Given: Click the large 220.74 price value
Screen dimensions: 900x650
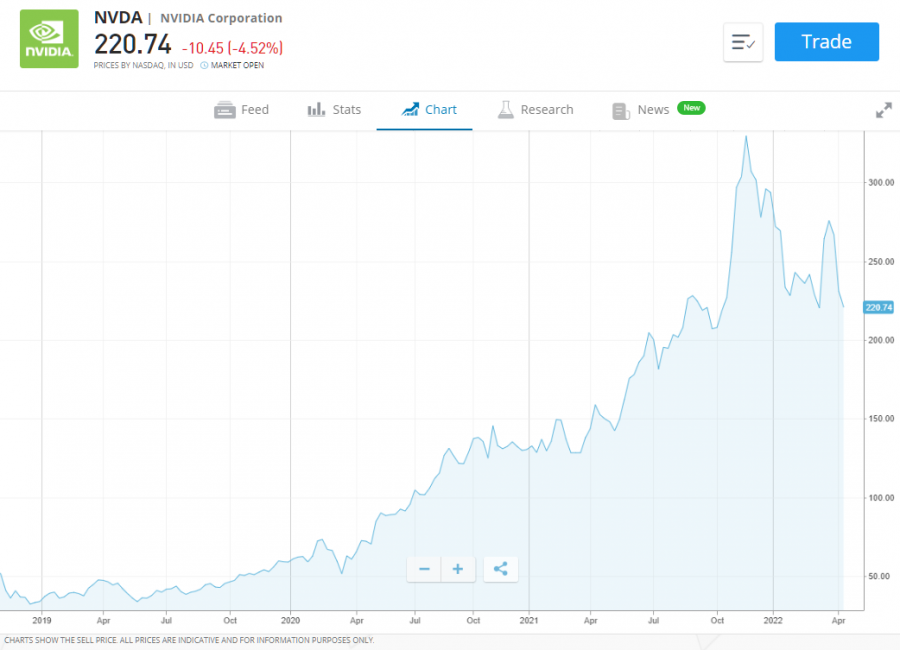Looking at the screenshot, I should point(133,45).
